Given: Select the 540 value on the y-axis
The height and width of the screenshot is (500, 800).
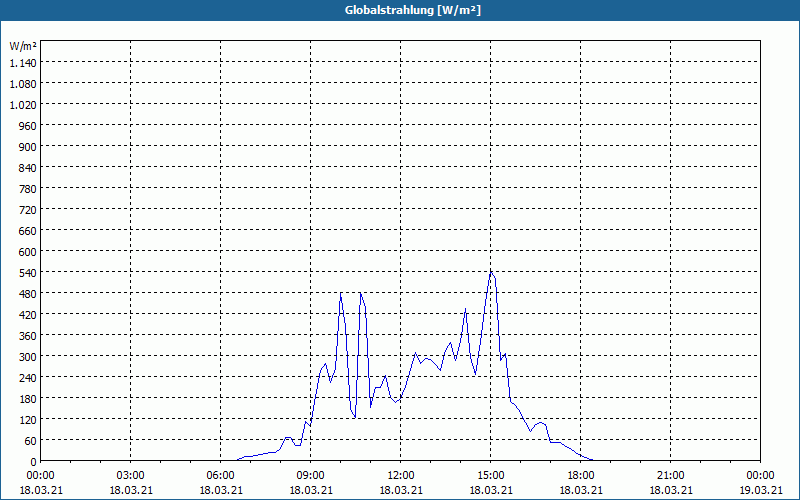Looking at the screenshot, I should [28, 273].
